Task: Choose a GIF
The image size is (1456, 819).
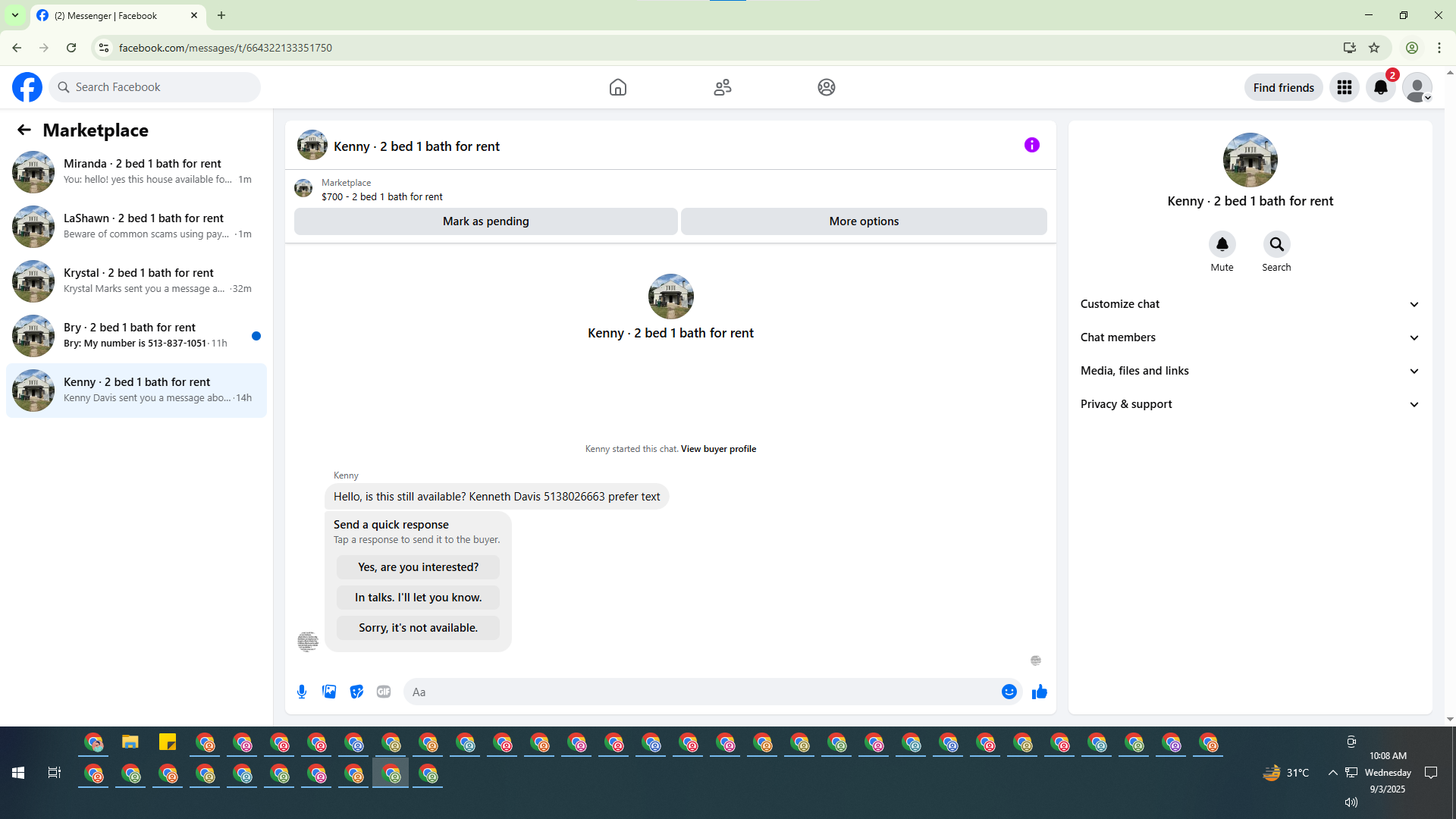Action: point(384,692)
